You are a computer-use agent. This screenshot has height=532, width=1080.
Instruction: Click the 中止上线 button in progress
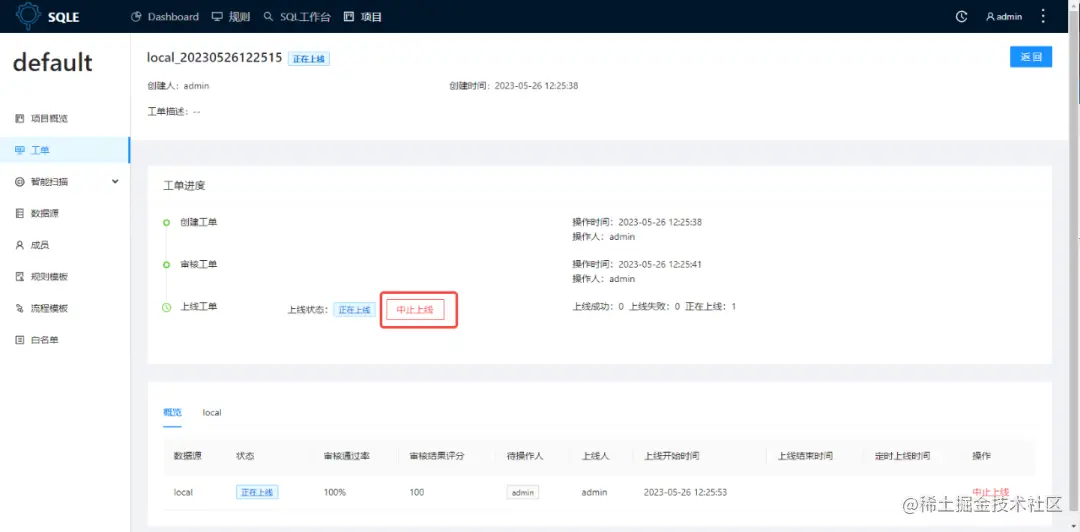coord(415,310)
